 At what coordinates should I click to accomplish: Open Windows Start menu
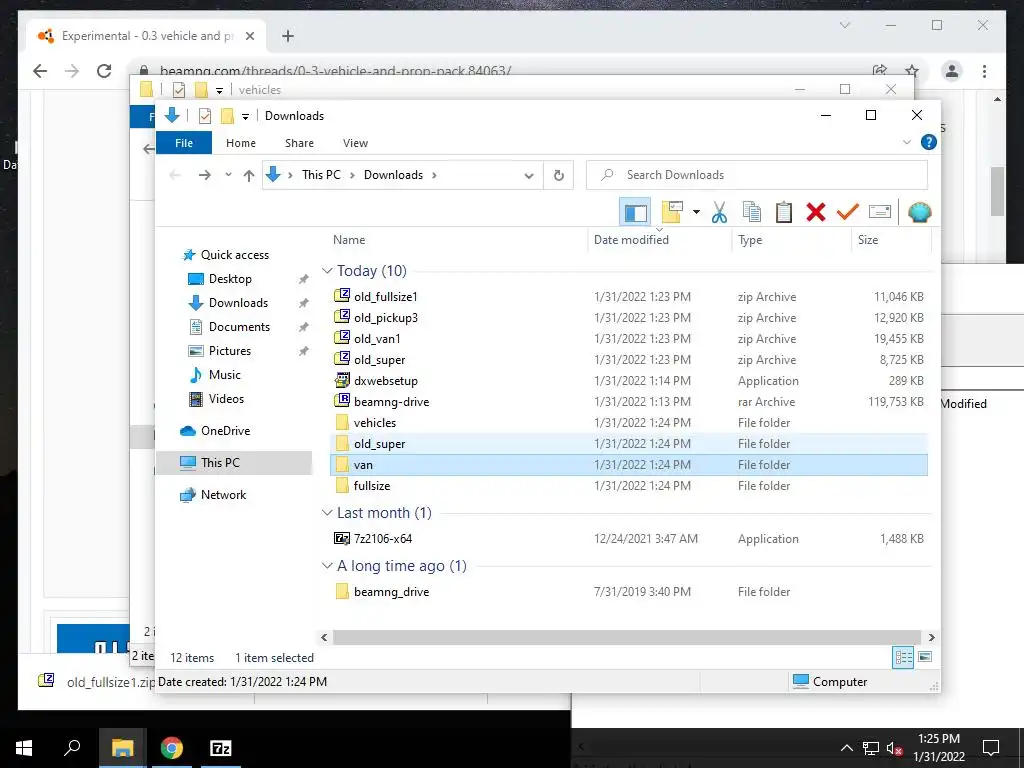click(x=24, y=748)
